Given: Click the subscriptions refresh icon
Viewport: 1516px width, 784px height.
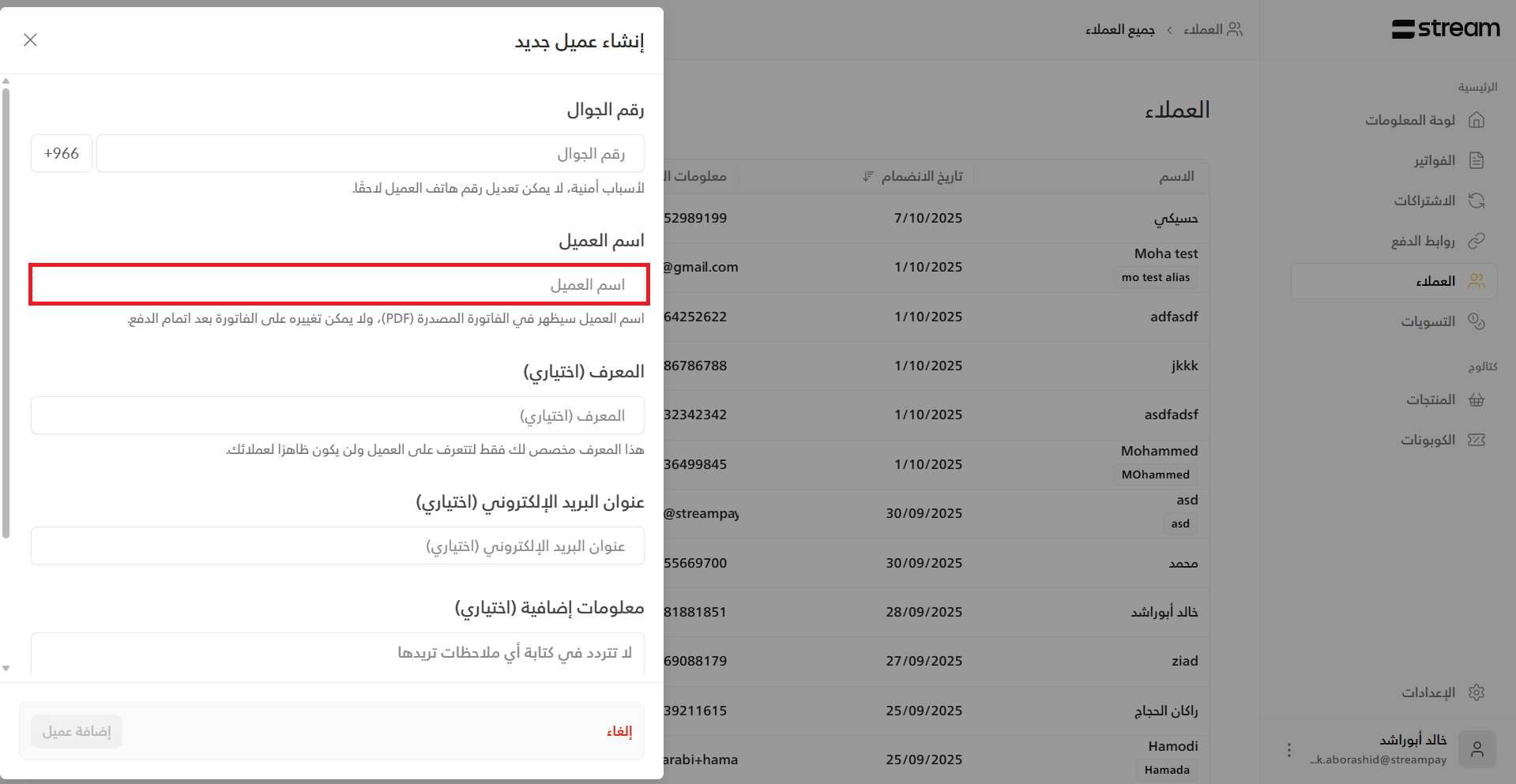Looking at the screenshot, I should [x=1476, y=201].
